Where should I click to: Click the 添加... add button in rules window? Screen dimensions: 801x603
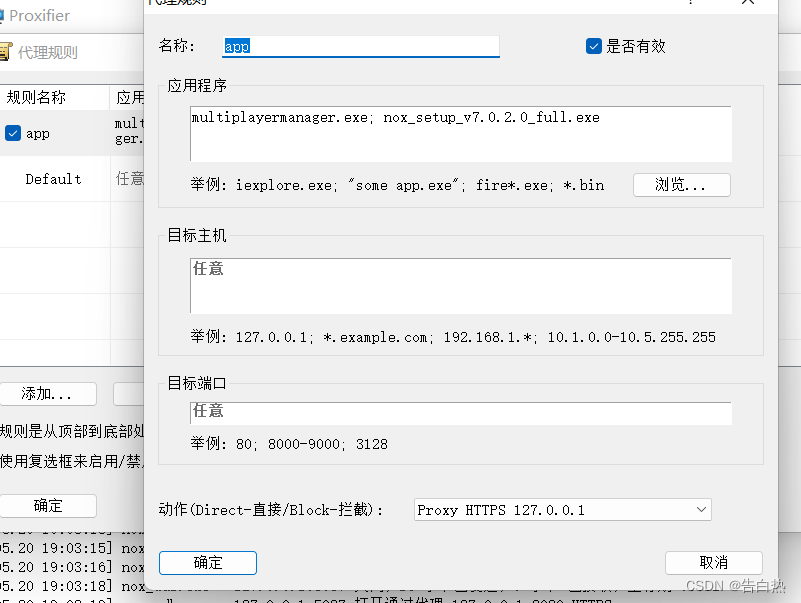pos(47,394)
